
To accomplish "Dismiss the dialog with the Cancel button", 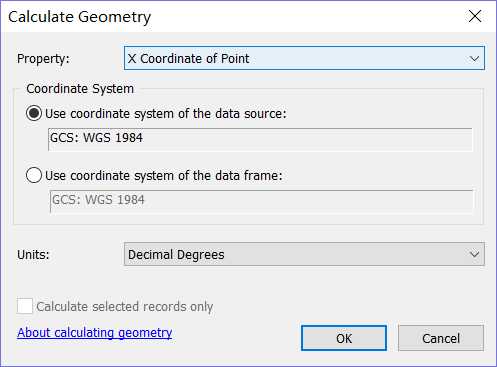I will [x=441, y=338].
